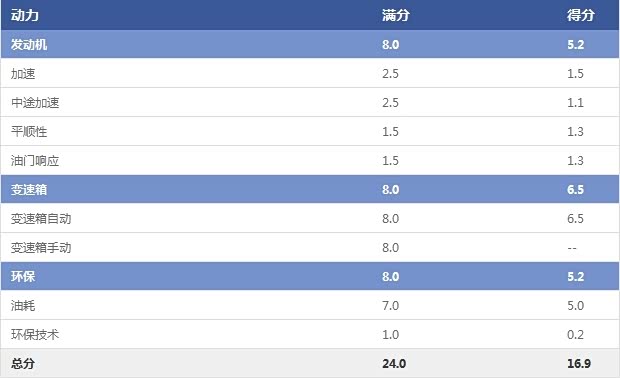Screen dimensions: 620x378
Task: Click the 环保 section header
Action: [310, 276]
